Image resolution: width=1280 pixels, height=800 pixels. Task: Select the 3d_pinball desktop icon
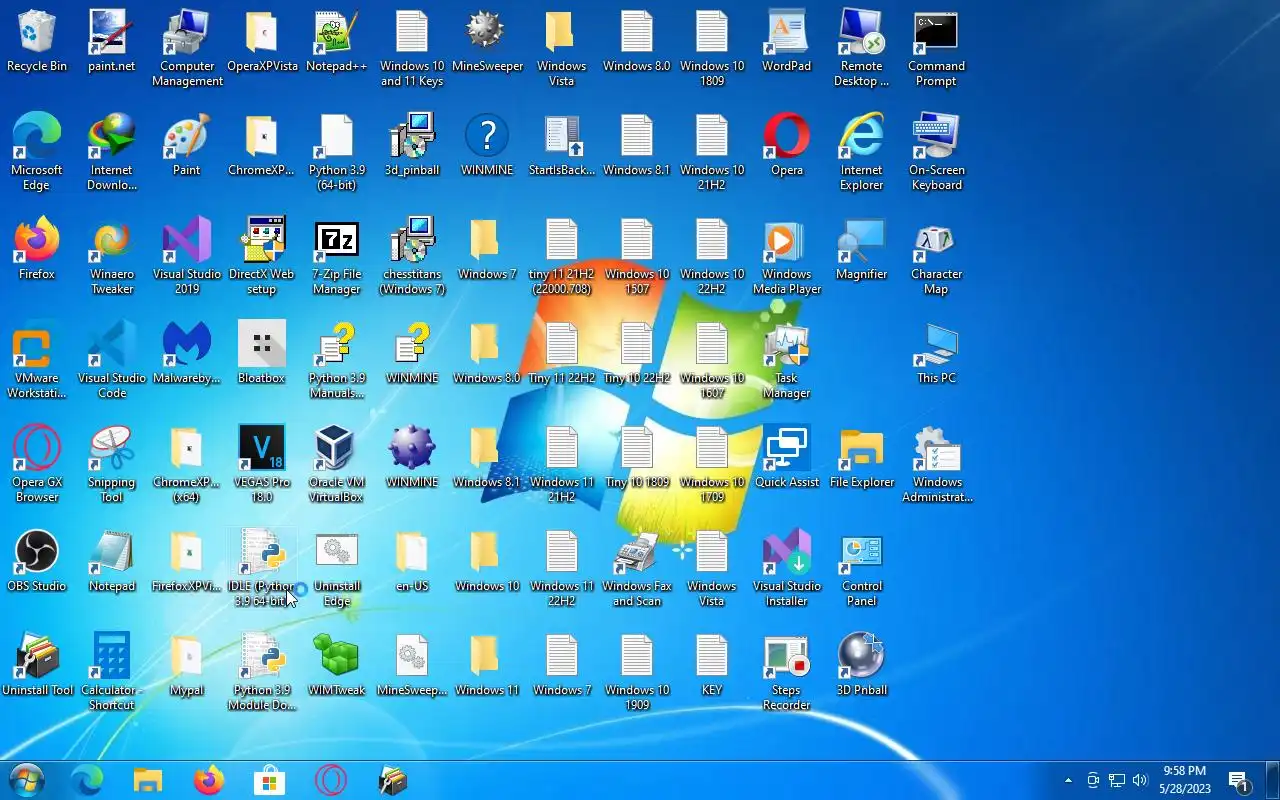pyautogui.click(x=412, y=146)
